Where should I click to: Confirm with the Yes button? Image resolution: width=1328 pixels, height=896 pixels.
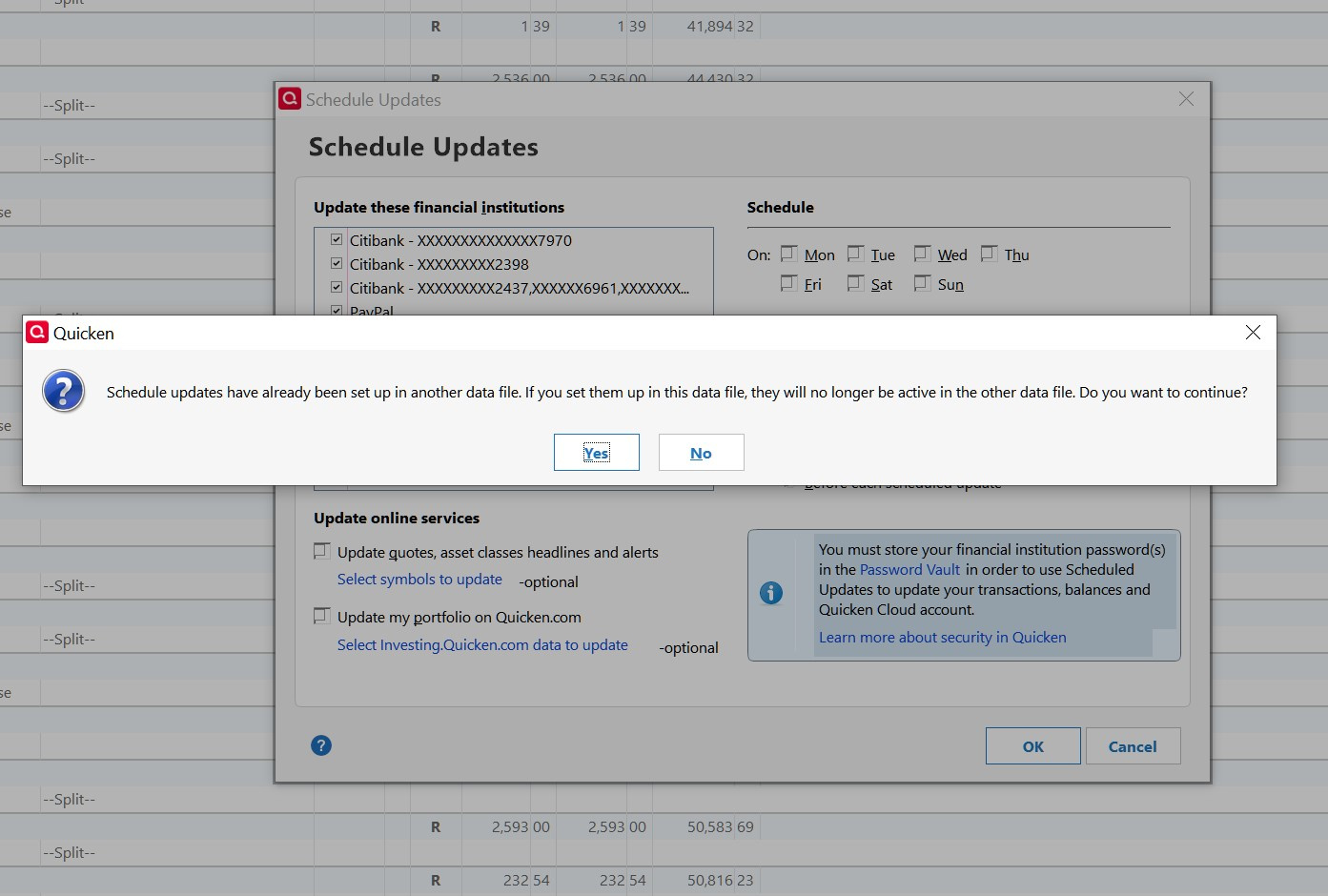click(x=596, y=452)
